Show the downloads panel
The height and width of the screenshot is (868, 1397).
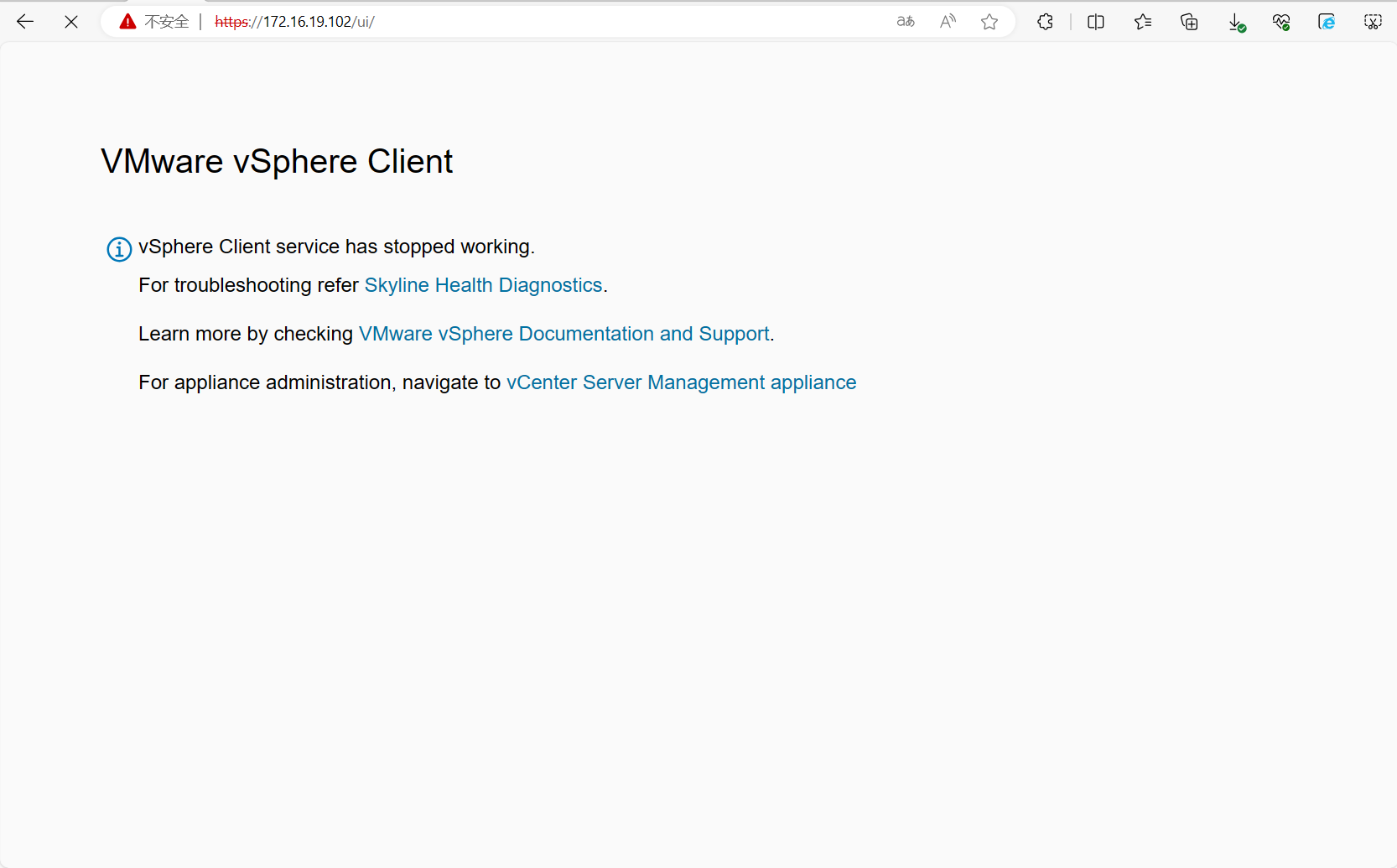1236,23
